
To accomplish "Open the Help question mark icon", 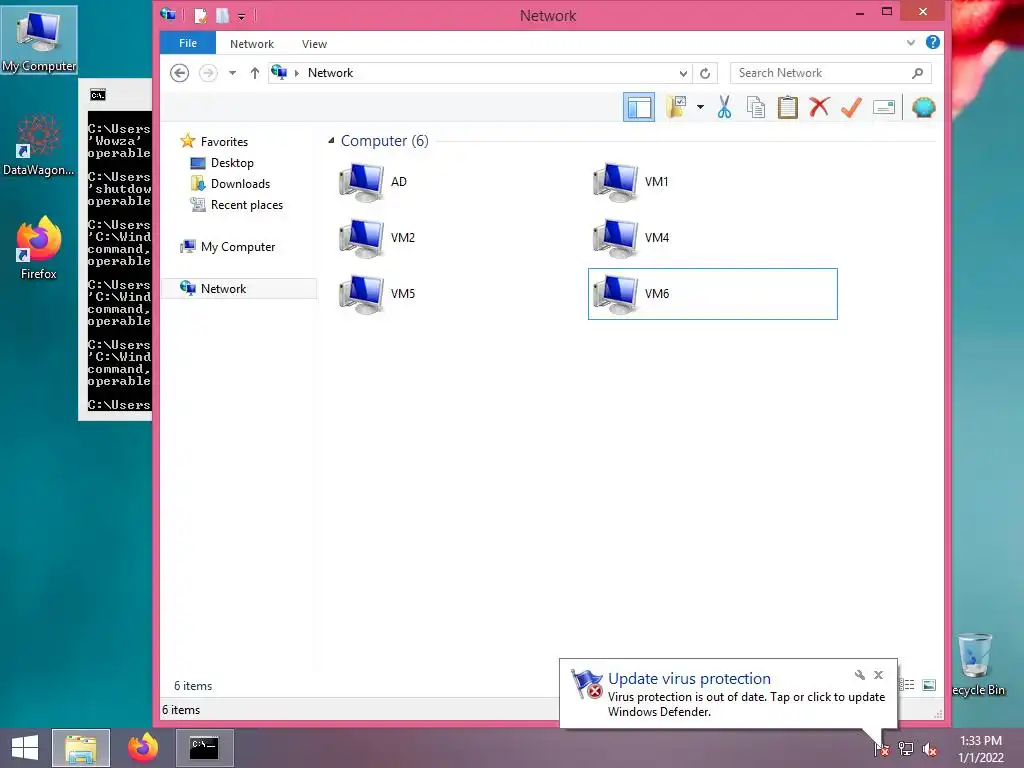I will click(x=933, y=42).
